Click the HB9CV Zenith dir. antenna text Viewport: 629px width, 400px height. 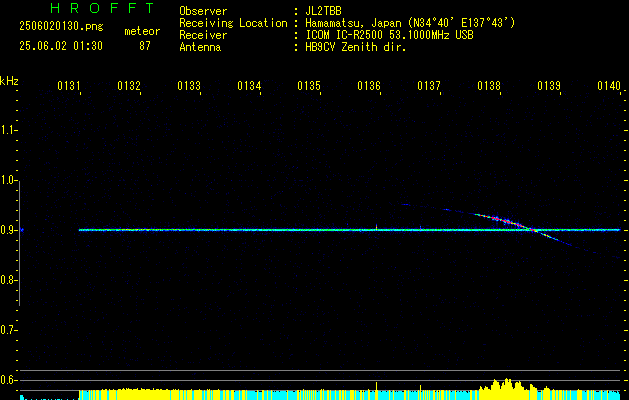[x=356, y=47]
